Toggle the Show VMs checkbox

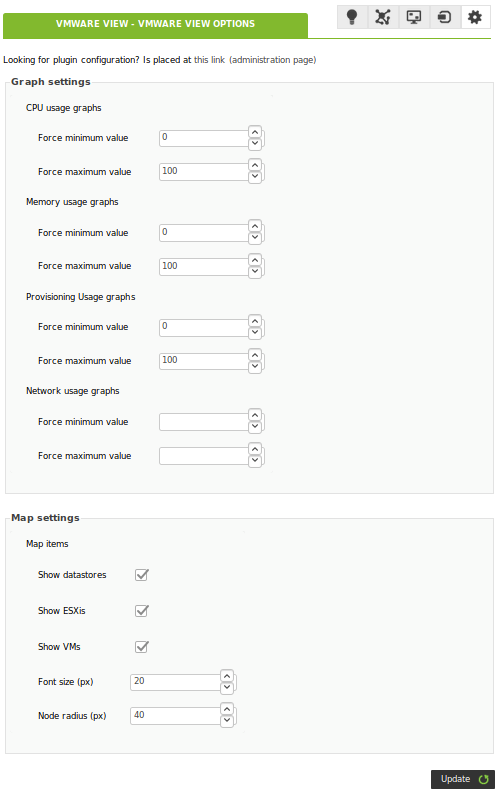tap(142, 647)
